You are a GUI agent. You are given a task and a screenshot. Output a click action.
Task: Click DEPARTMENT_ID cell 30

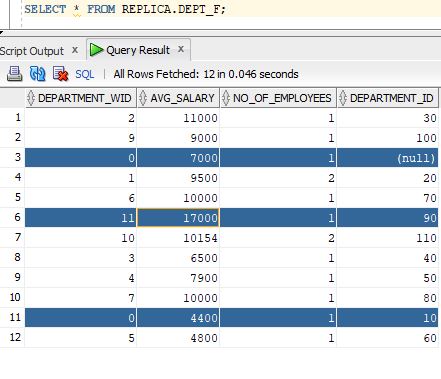coord(388,118)
